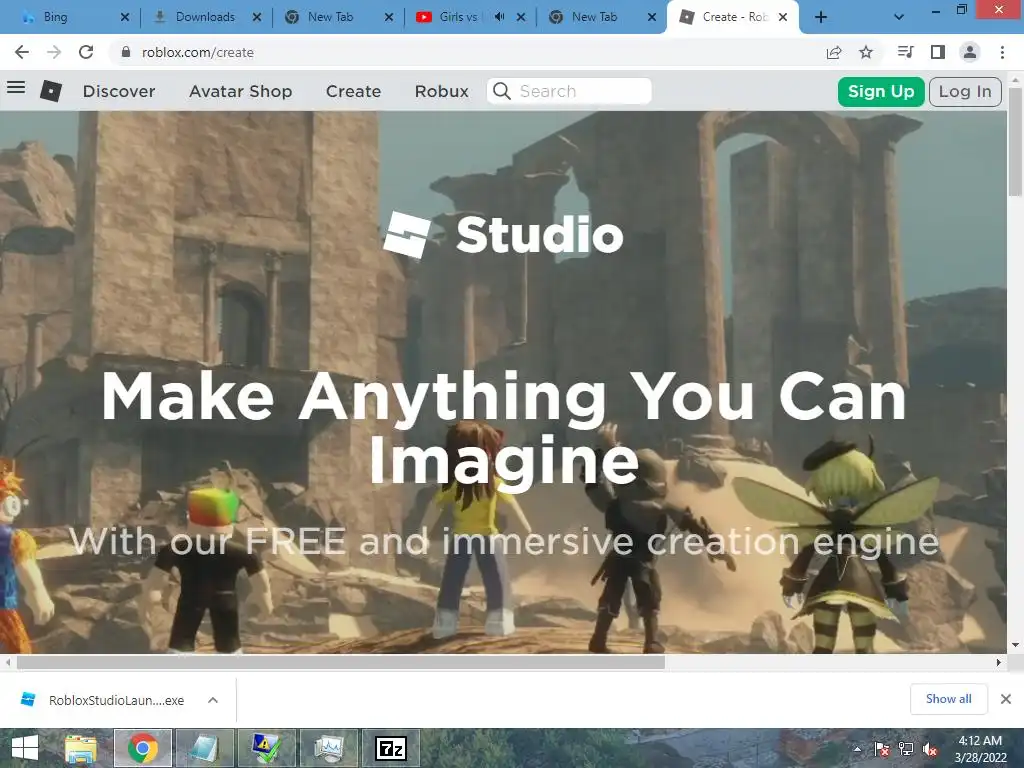The image size is (1024, 768).
Task: Click the horizontal scrollbar thumb
Action: point(341,662)
